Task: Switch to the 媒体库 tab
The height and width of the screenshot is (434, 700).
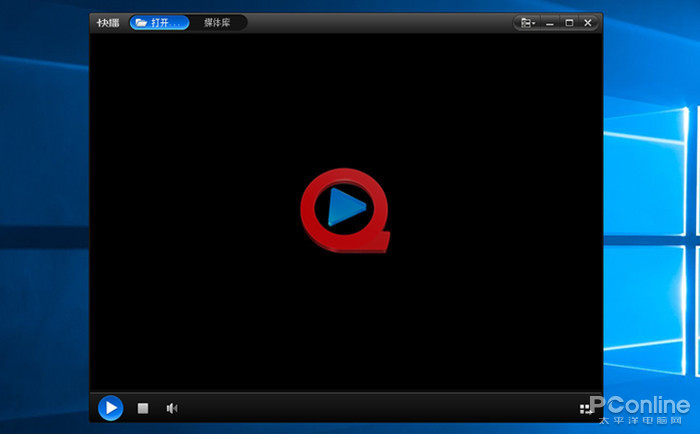Action: [x=217, y=23]
